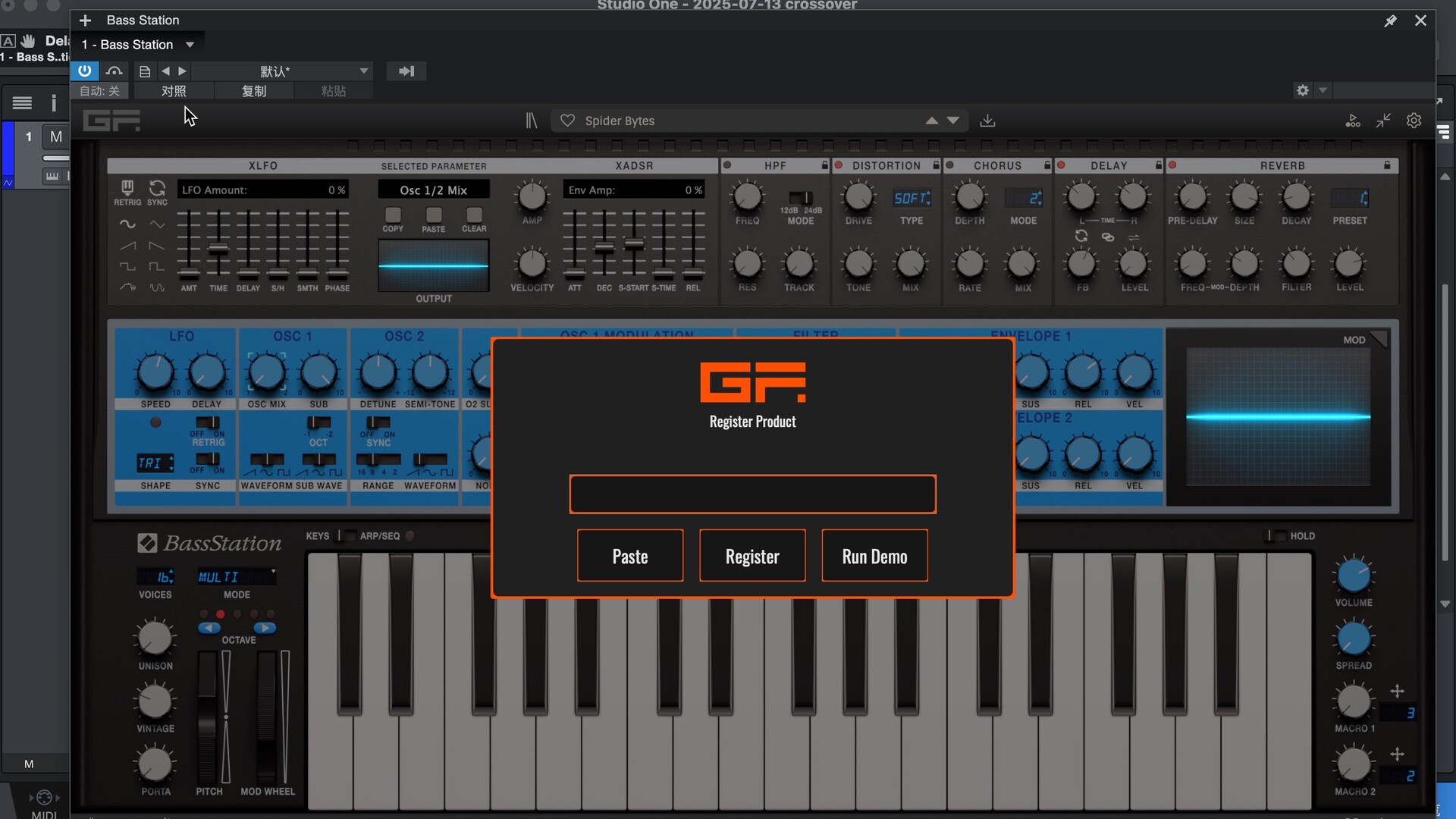Toggle the Reverb enable LED
This screenshot has height=819, width=1456.
(x=1172, y=165)
